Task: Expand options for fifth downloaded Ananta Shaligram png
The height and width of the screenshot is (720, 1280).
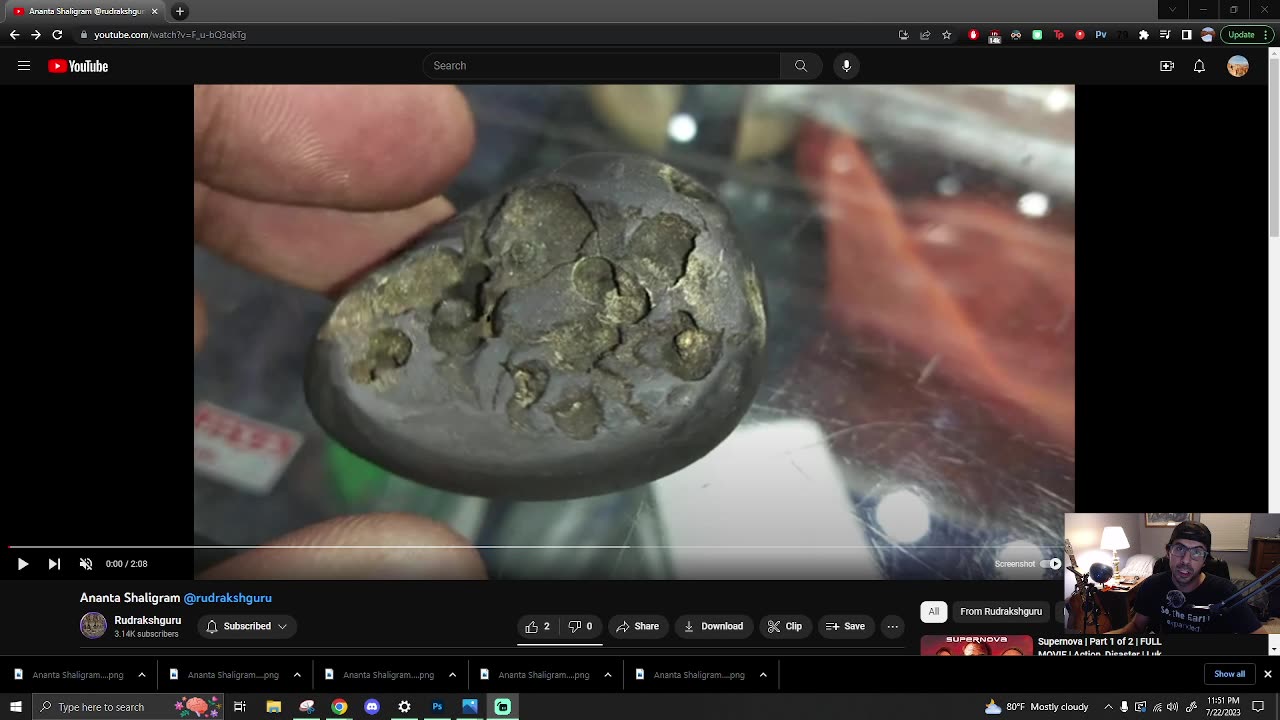Action: tap(763, 675)
